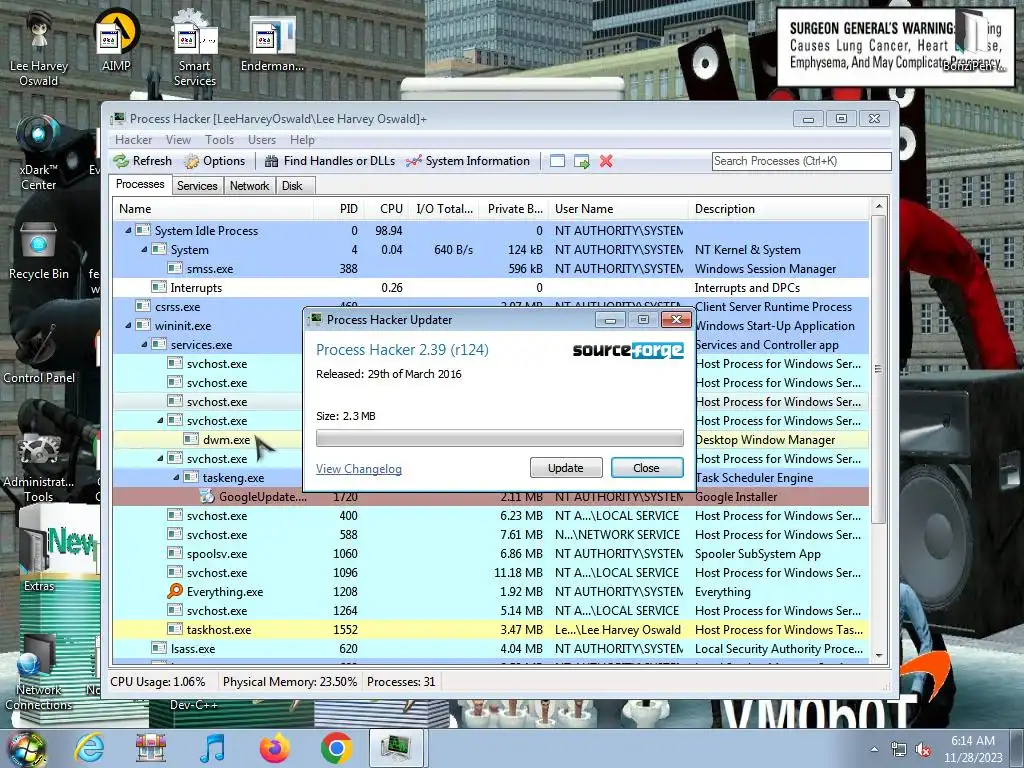The width and height of the screenshot is (1024, 768).
Task: Collapse the wininit.exe tree node
Action: click(128, 325)
